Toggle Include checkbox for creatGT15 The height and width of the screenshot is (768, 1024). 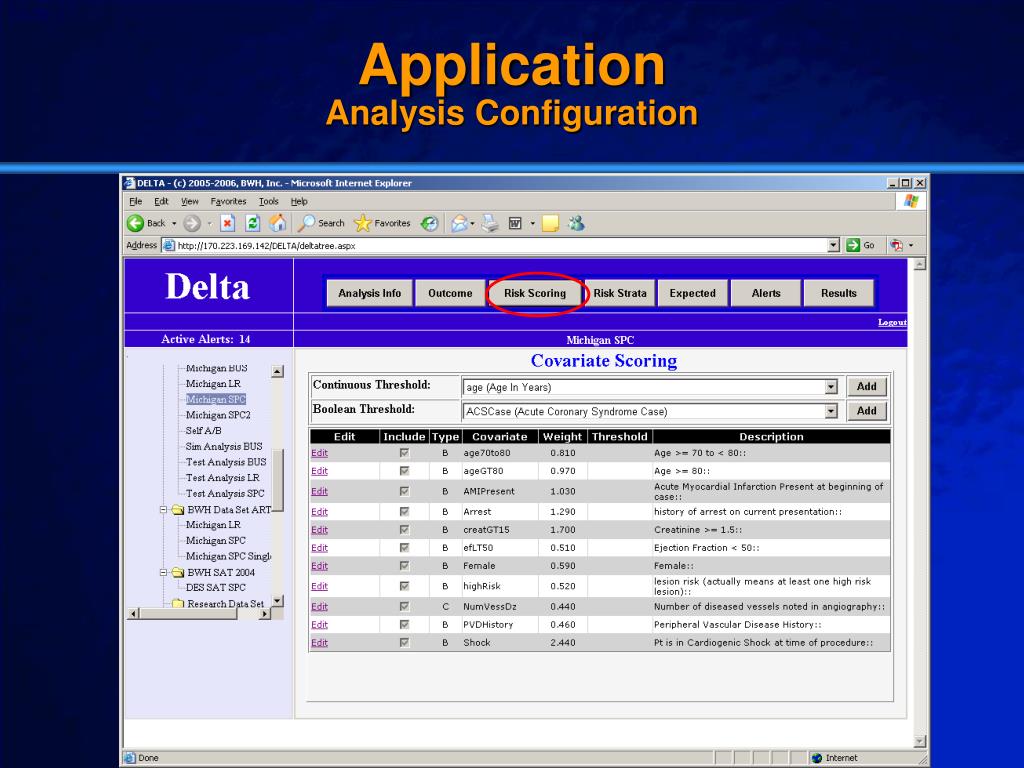click(x=404, y=530)
